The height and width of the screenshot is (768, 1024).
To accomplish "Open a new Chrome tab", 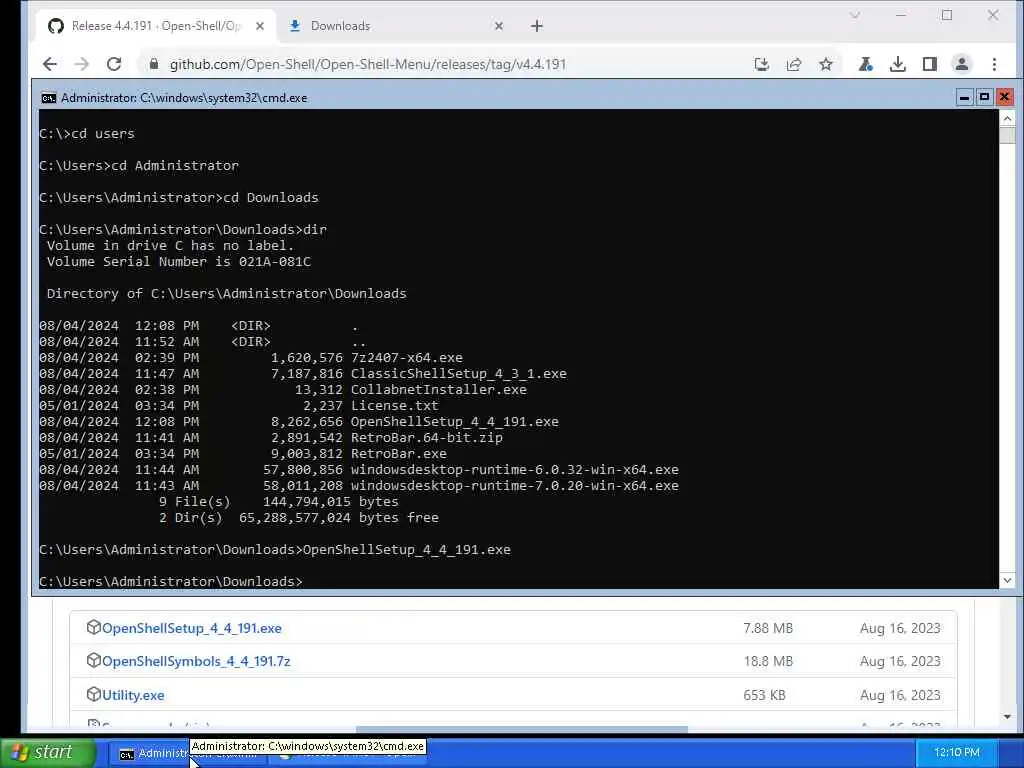I will (537, 26).
